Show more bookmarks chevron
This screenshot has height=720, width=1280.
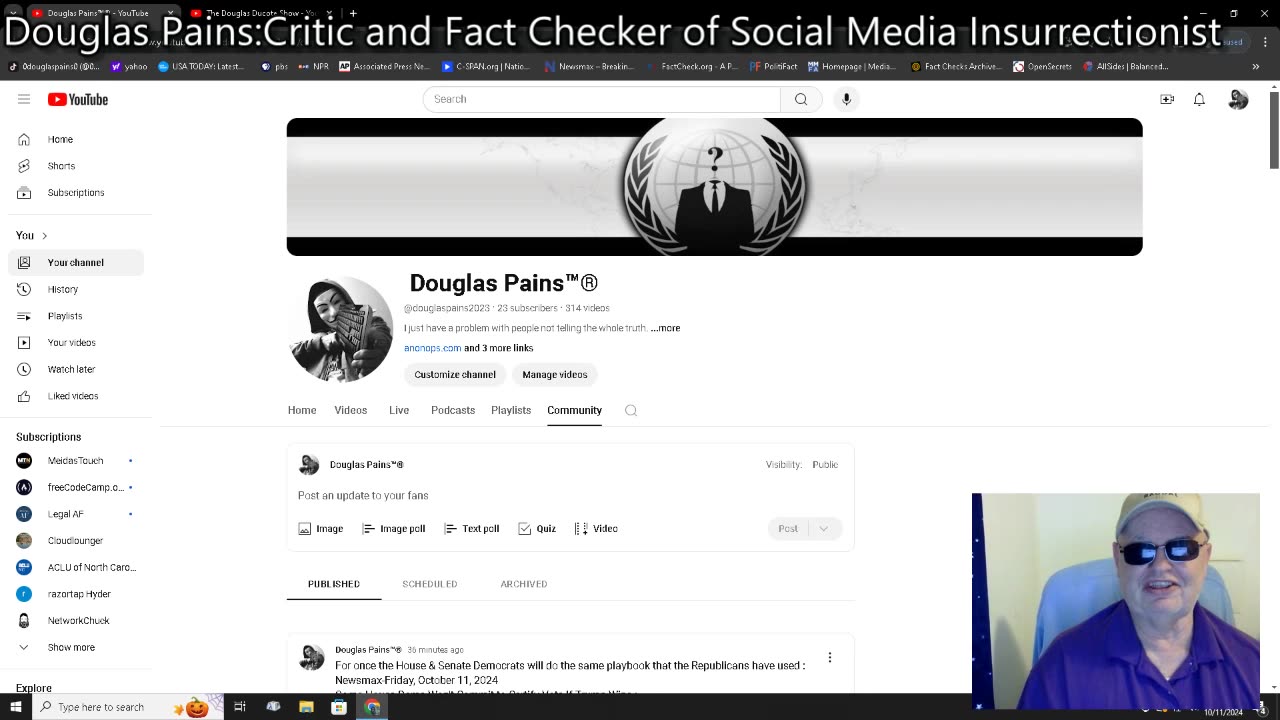click(1256, 66)
